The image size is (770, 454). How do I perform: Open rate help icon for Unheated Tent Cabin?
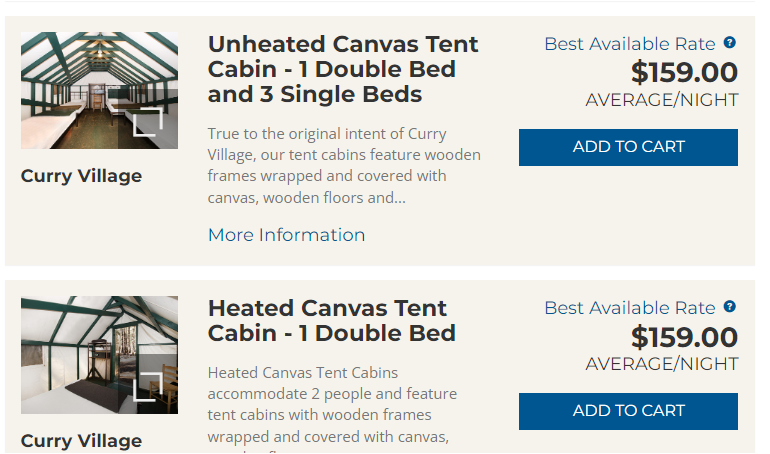(x=730, y=43)
